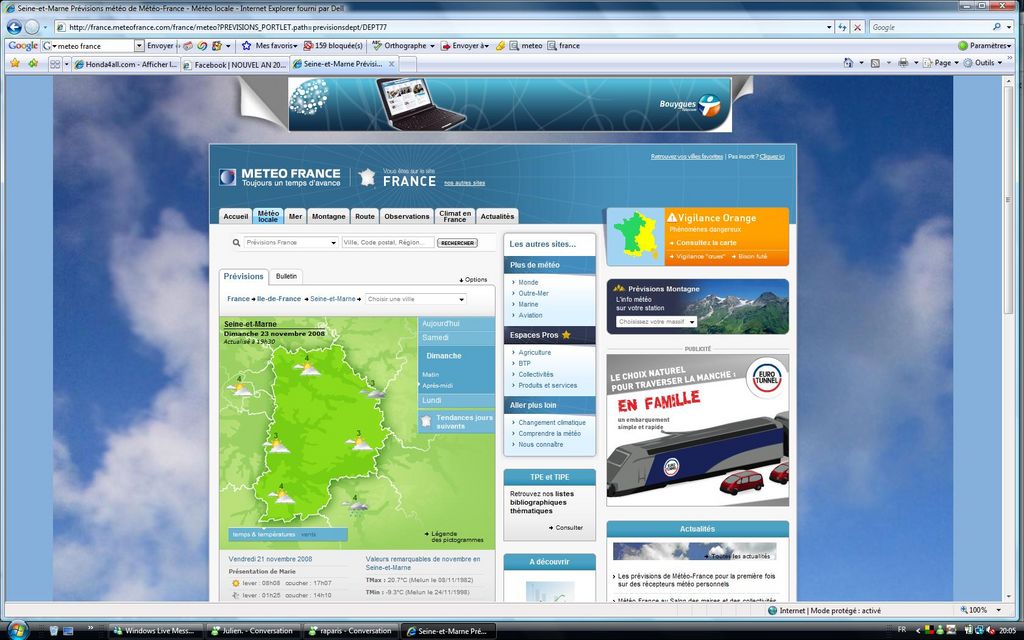
Task: Open the zoom level 100% control
Action: click(985, 610)
